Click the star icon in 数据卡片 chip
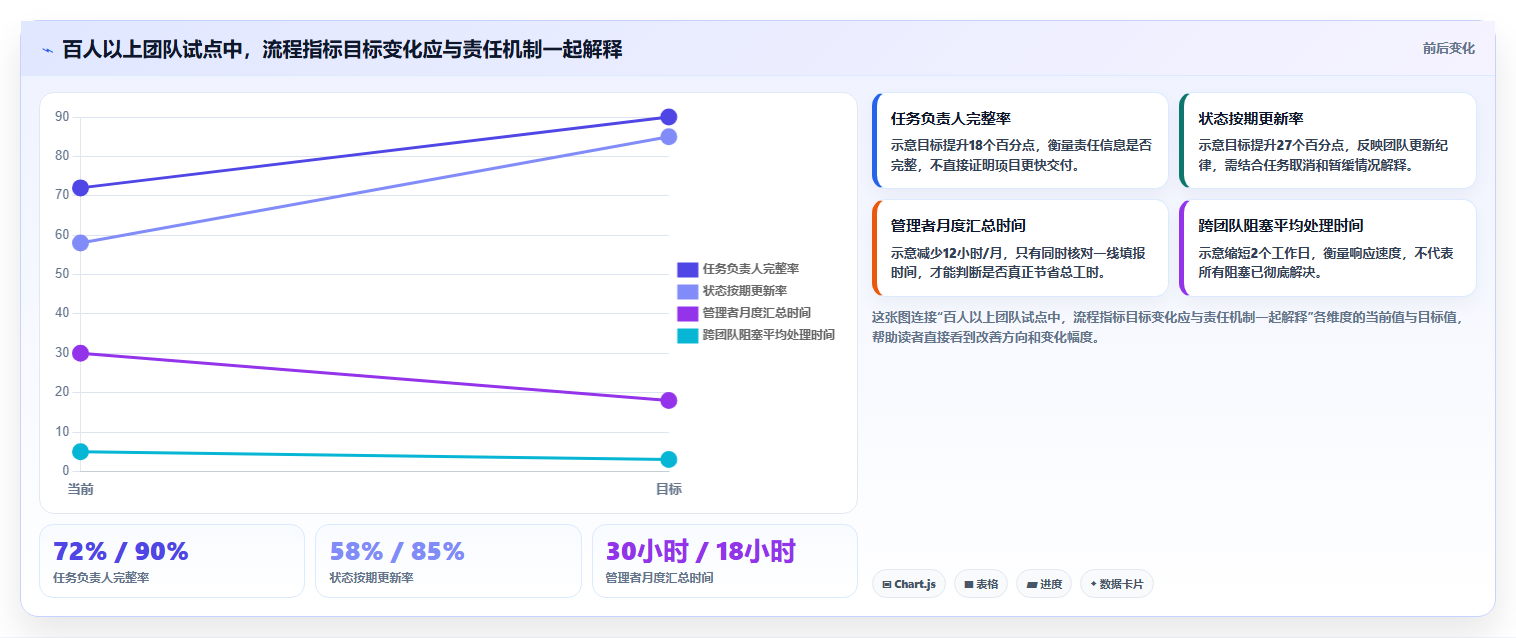The height and width of the screenshot is (638, 1516). pos(1093,584)
